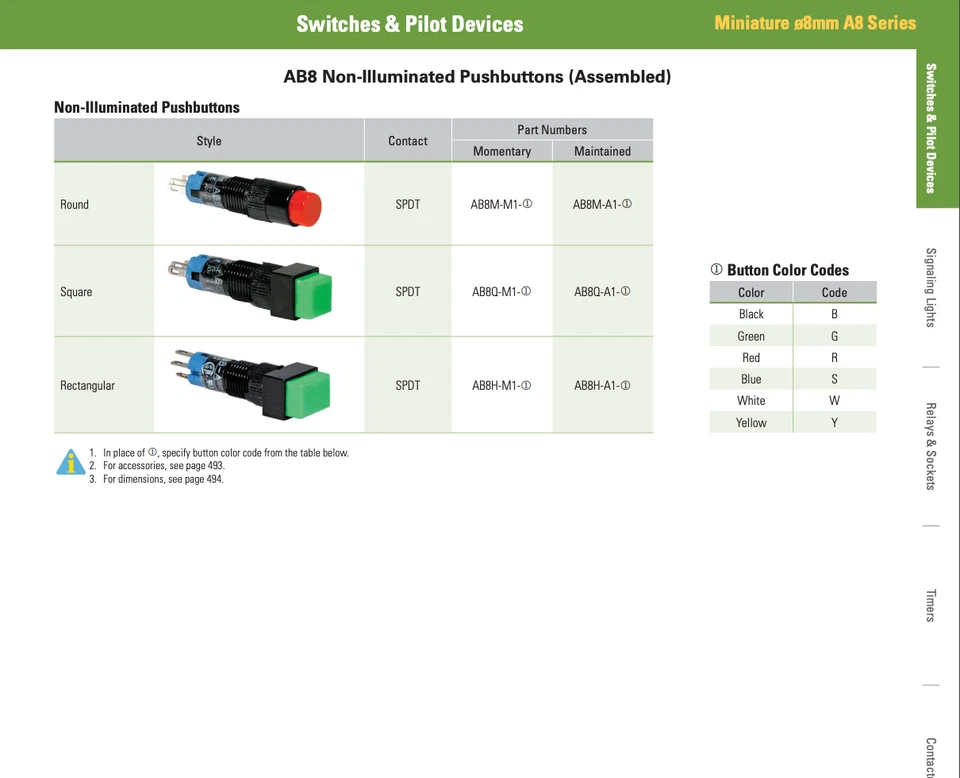
Task: Select the SPDT contact cell for Round style
Action: click(x=407, y=204)
